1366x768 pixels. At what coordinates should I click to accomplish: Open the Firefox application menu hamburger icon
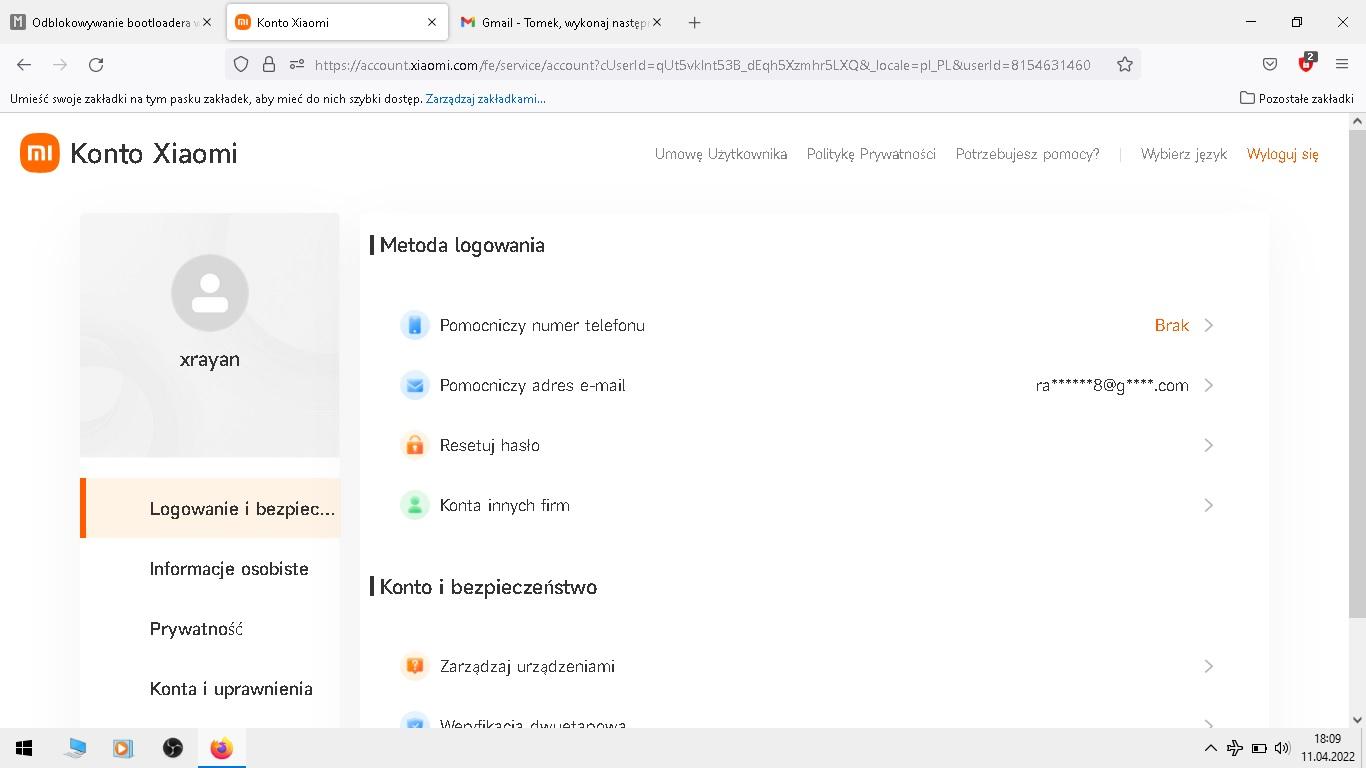1342,64
